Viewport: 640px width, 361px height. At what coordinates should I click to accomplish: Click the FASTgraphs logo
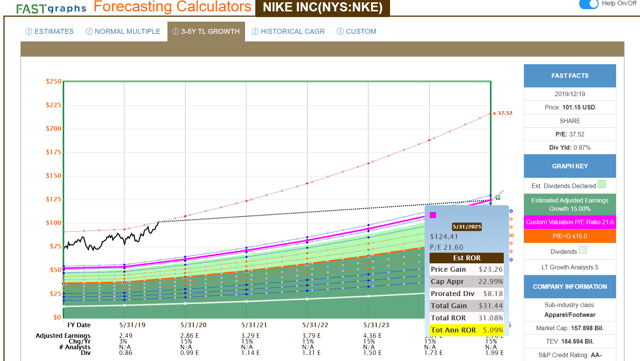(x=51, y=8)
